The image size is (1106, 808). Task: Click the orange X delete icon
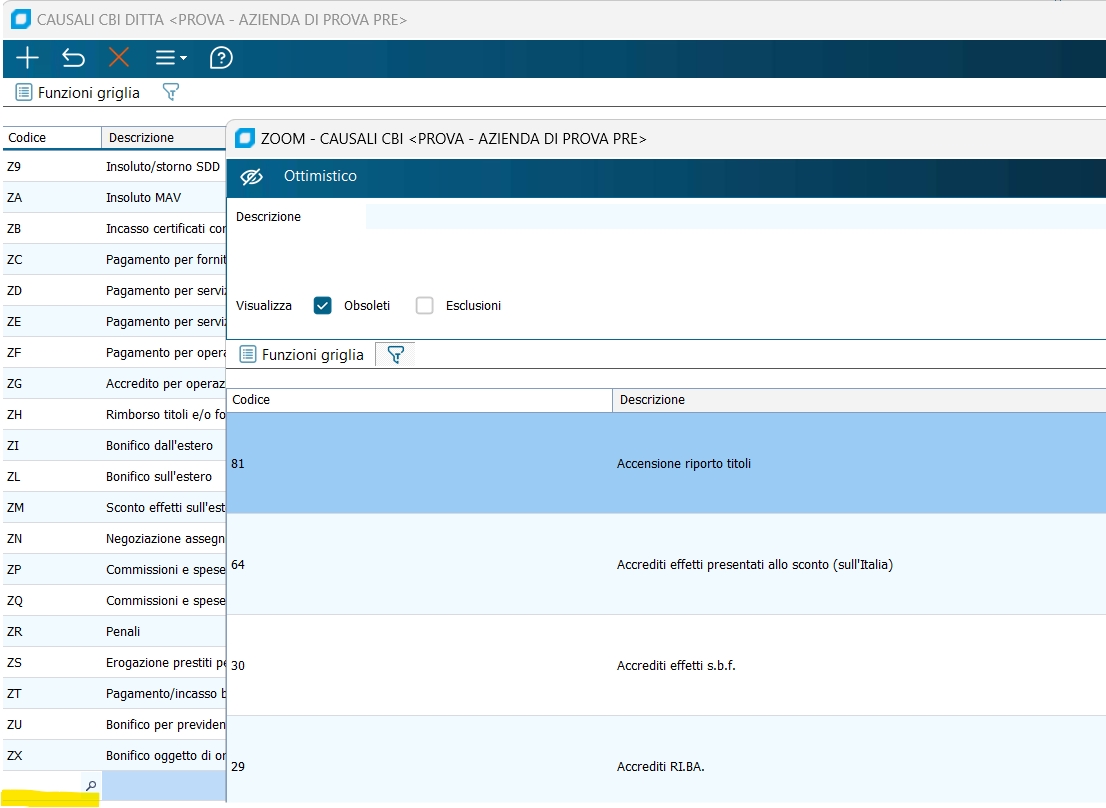coord(119,58)
